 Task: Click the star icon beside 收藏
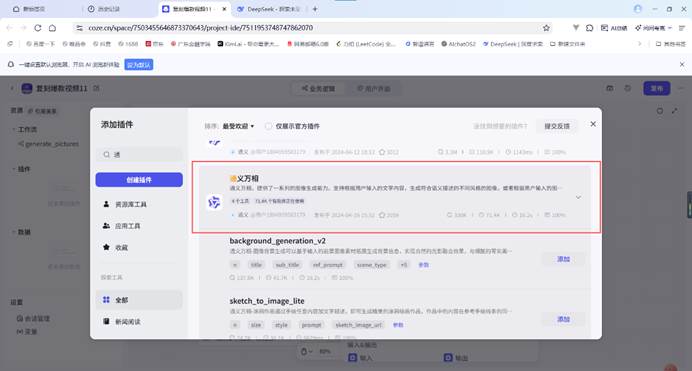(106, 247)
